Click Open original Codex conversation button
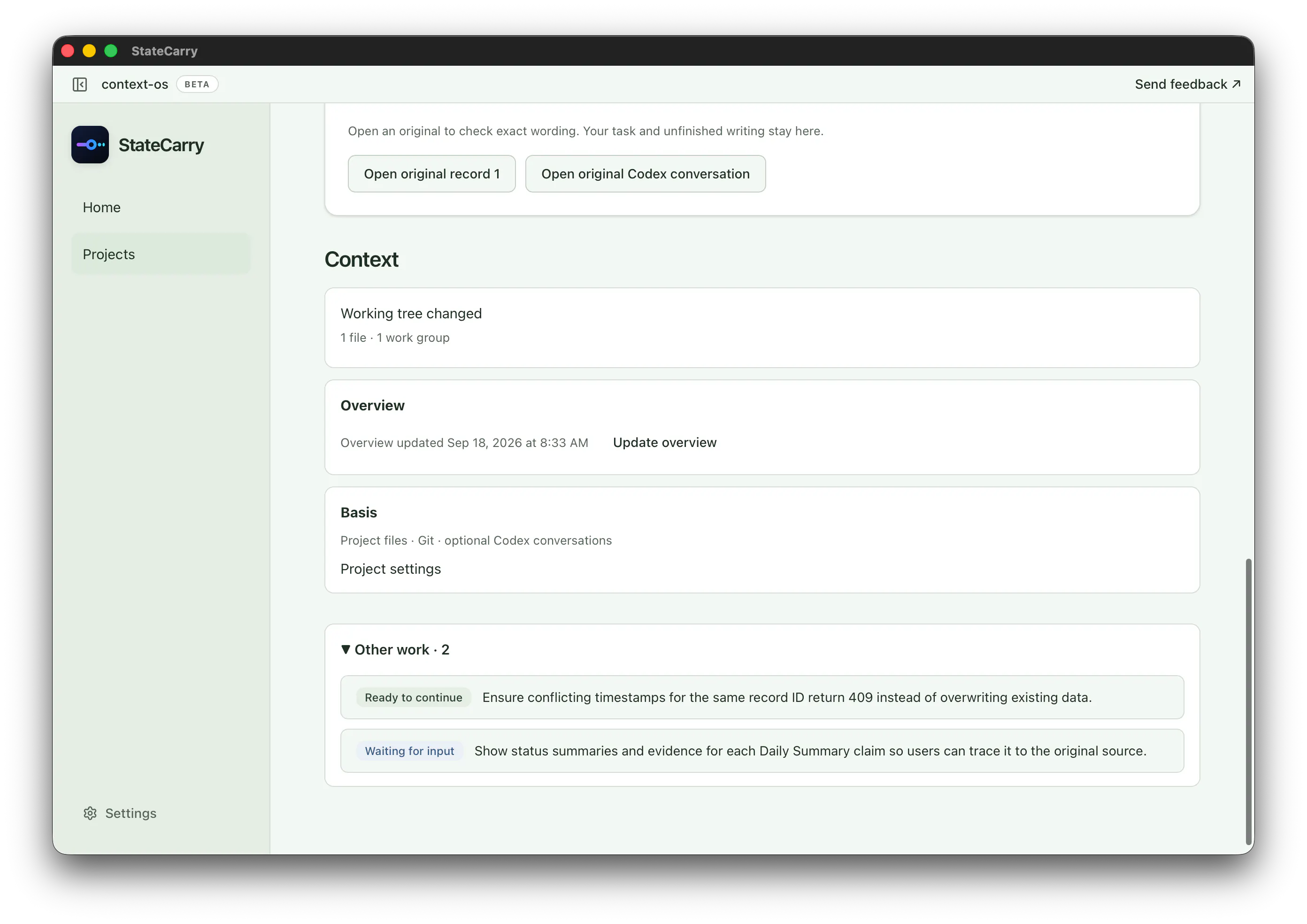The width and height of the screenshot is (1307, 924). click(645, 174)
